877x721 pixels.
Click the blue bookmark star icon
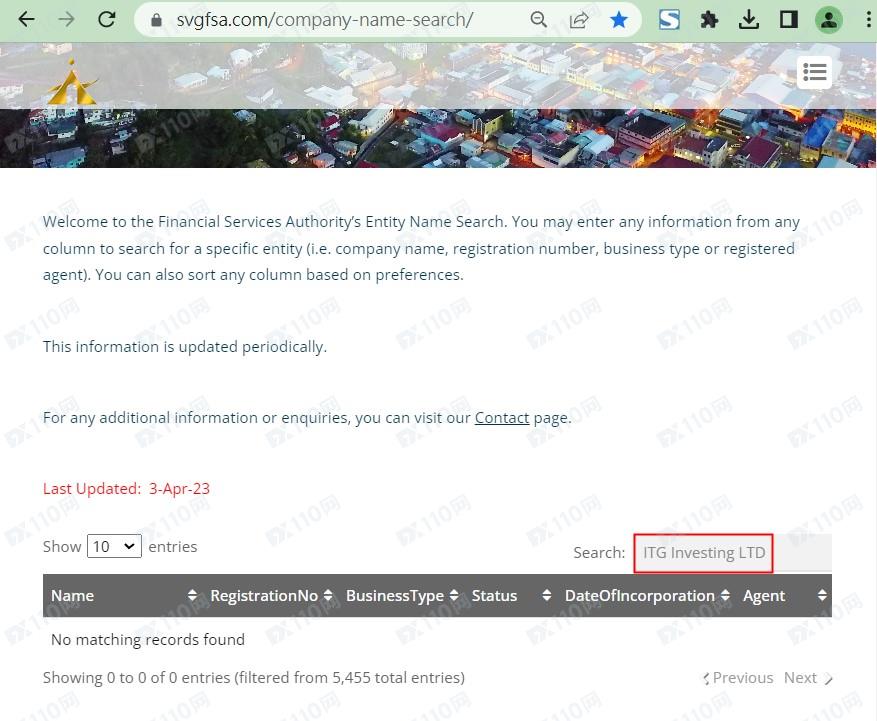(619, 19)
